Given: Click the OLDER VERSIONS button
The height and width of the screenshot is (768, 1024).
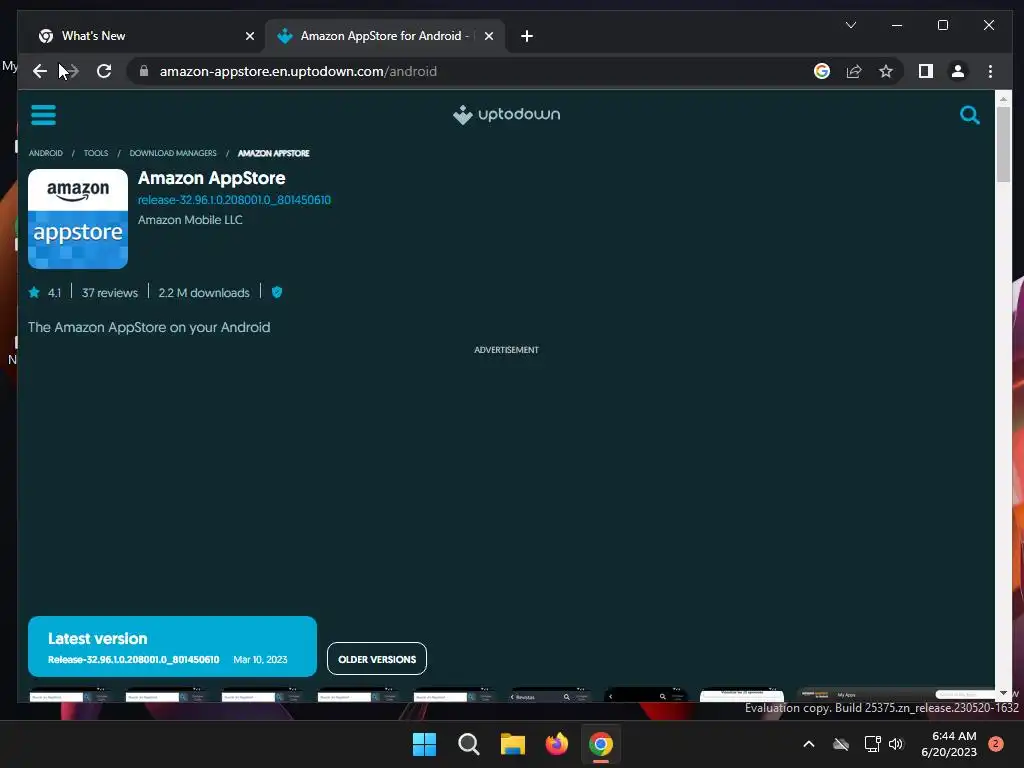Looking at the screenshot, I should click(377, 659).
